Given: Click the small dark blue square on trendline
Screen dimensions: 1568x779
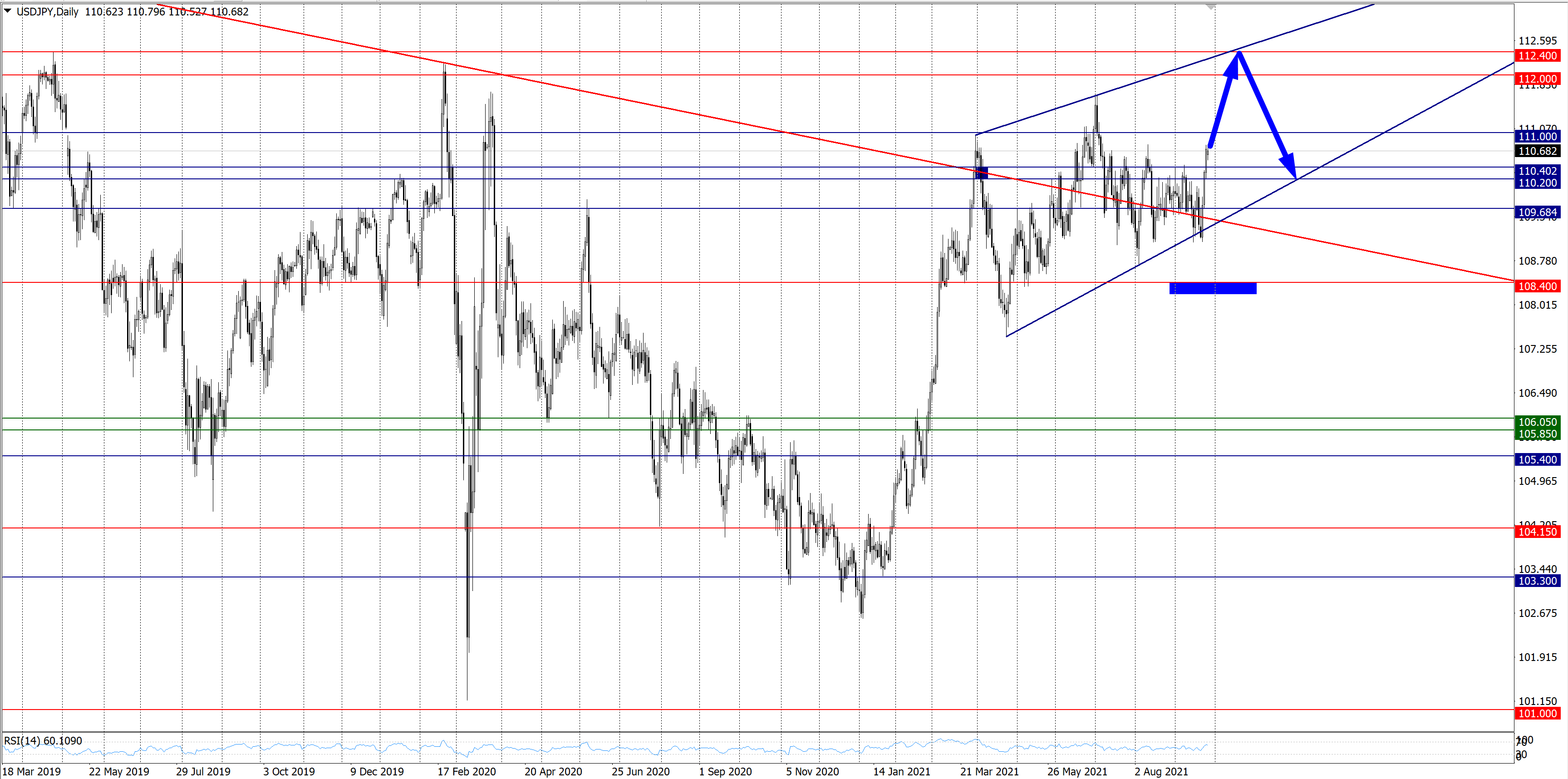Looking at the screenshot, I should click(983, 173).
